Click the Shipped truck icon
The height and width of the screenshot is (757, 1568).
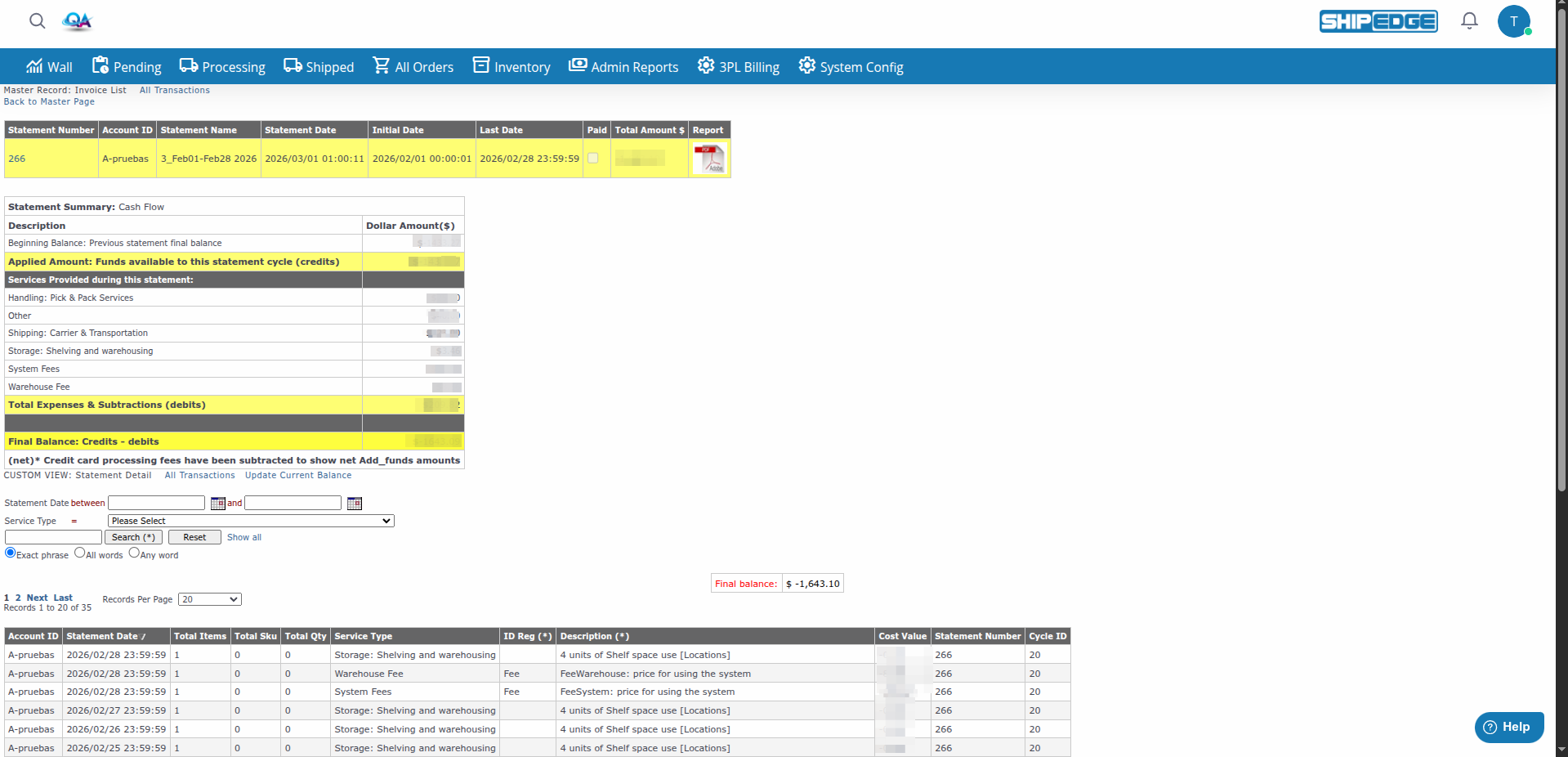pos(293,65)
